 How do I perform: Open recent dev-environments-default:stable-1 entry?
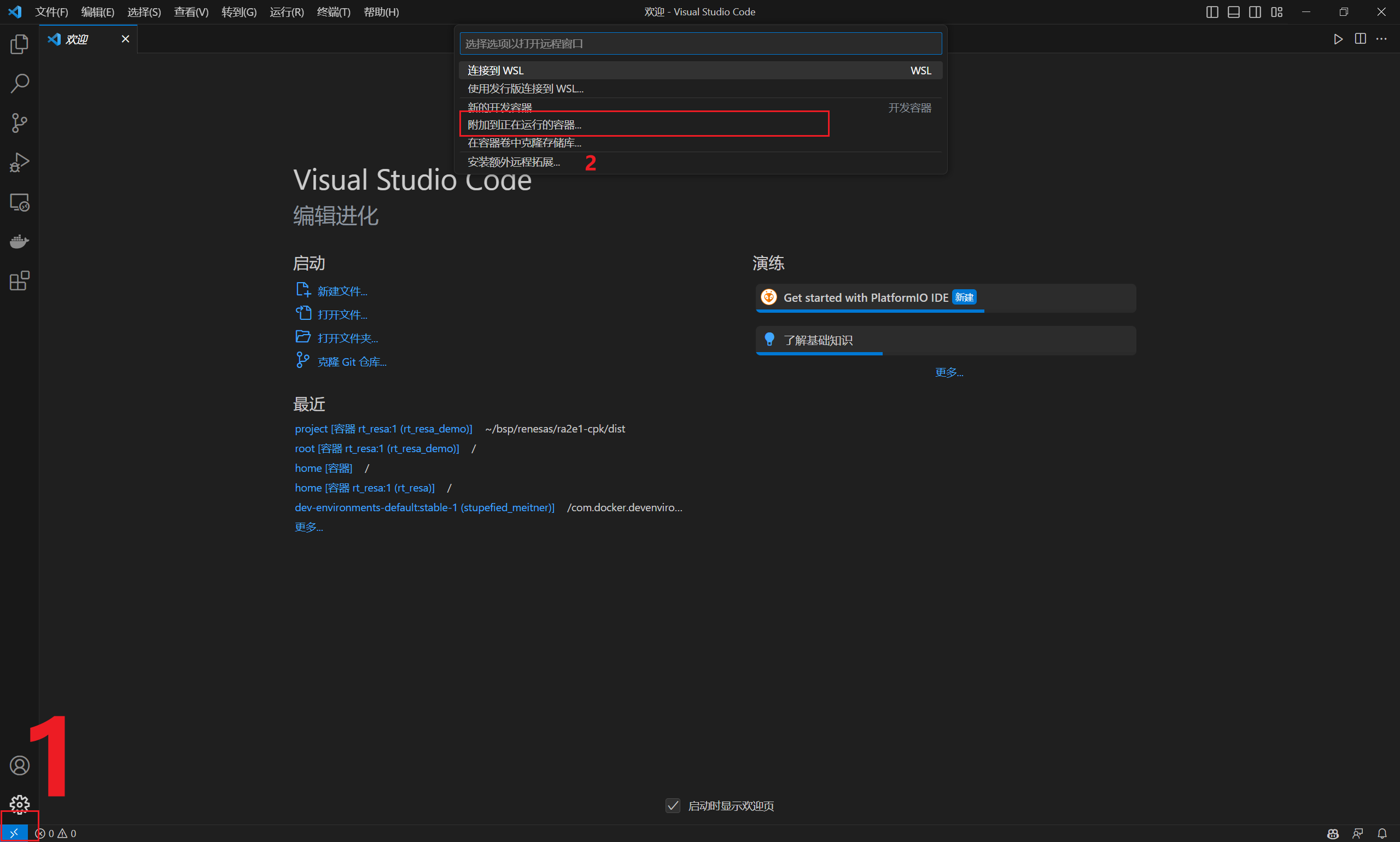click(x=424, y=507)
